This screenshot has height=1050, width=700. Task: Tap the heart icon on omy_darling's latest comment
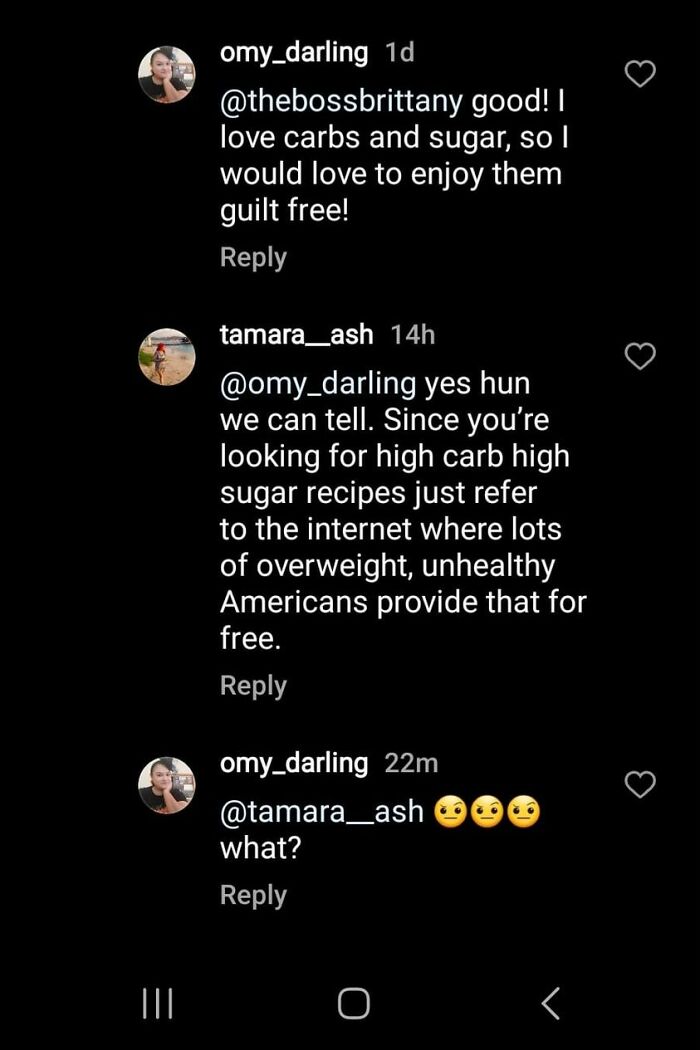[x=639, y=784]
